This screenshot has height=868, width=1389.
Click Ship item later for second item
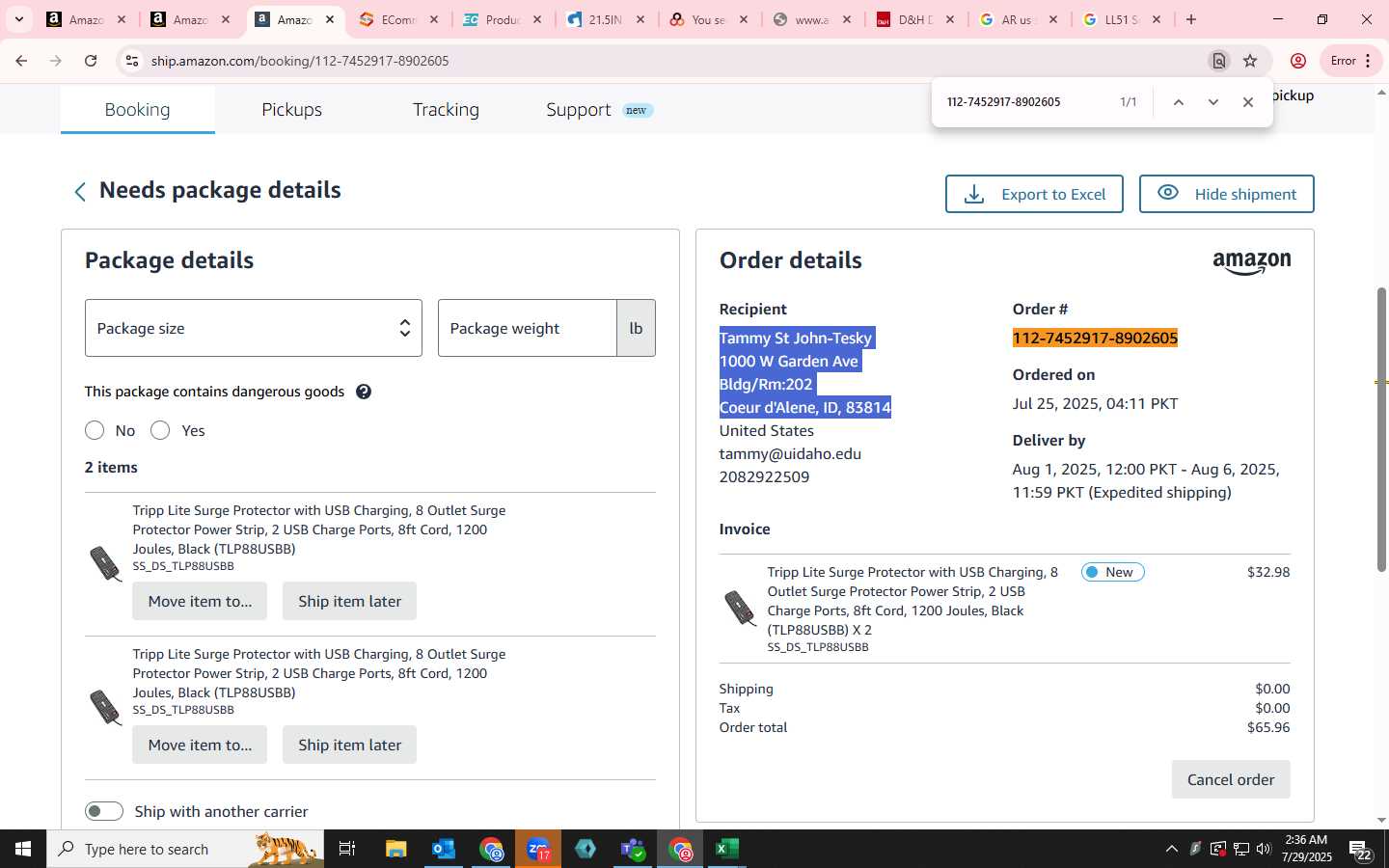tap(349, 745)
